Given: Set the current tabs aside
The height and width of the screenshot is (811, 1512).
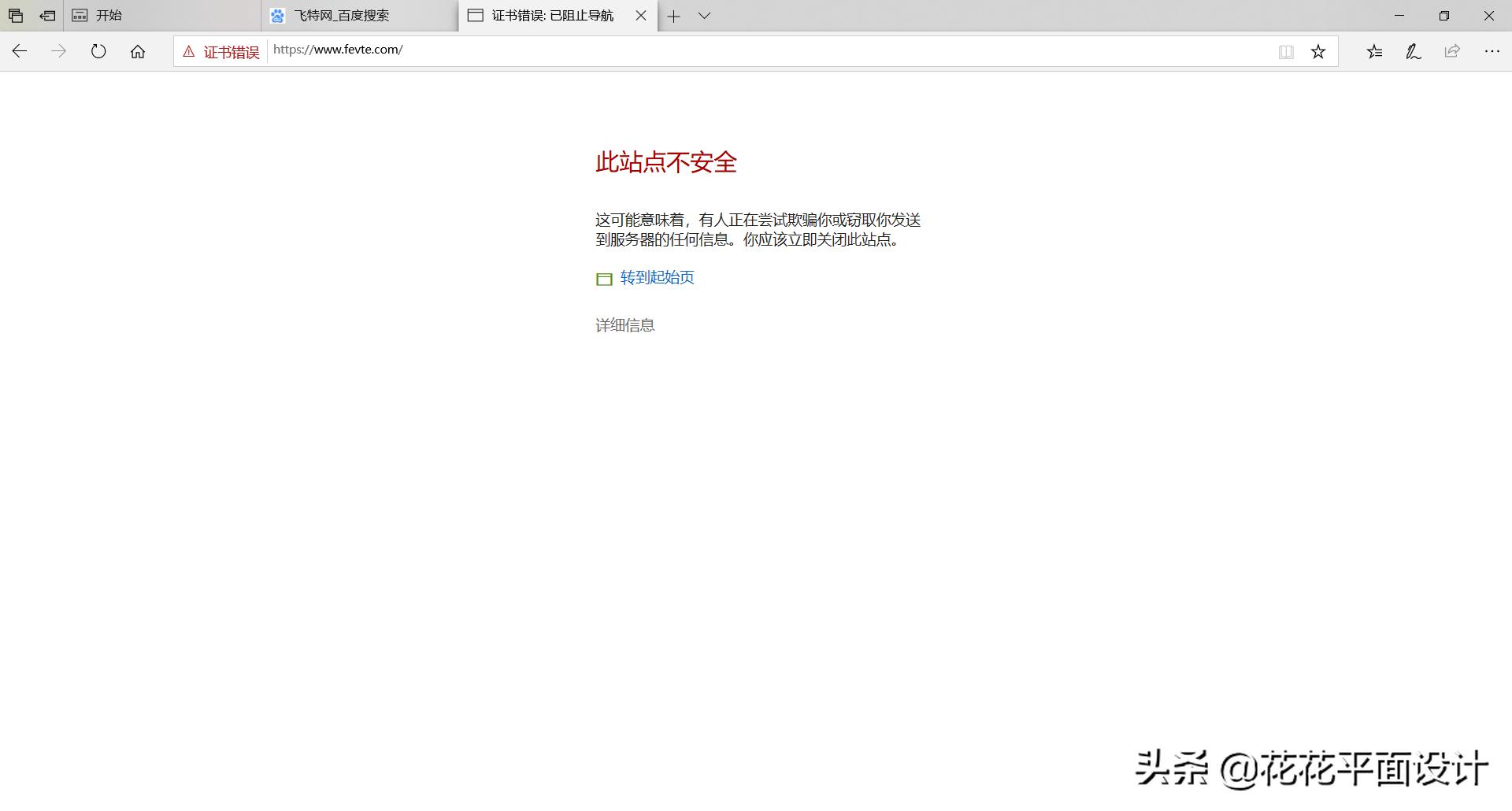Looking at the screenshot, I should pyautogui.click(x=15, y=15).
